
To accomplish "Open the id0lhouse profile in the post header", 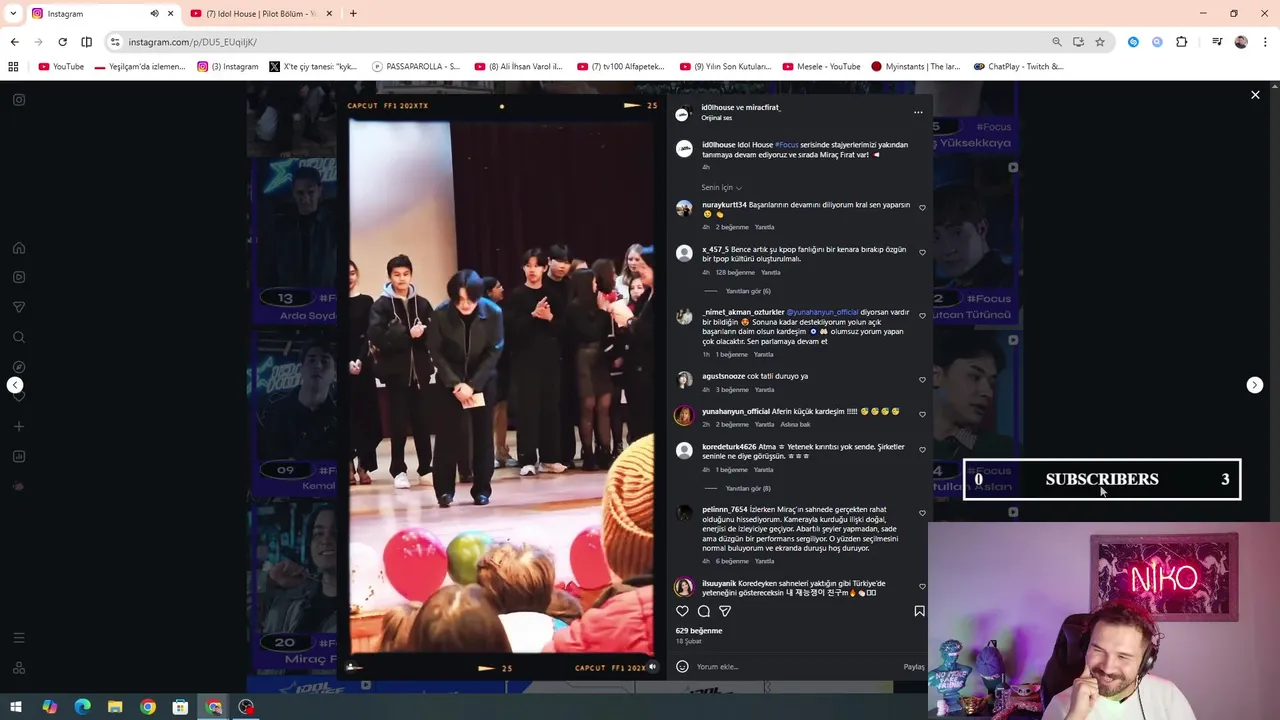I will click(x=717, y=107).
